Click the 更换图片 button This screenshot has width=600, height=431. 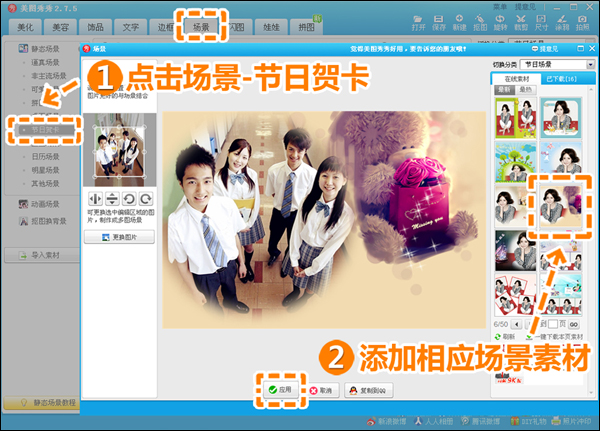(x=119, y=237)
